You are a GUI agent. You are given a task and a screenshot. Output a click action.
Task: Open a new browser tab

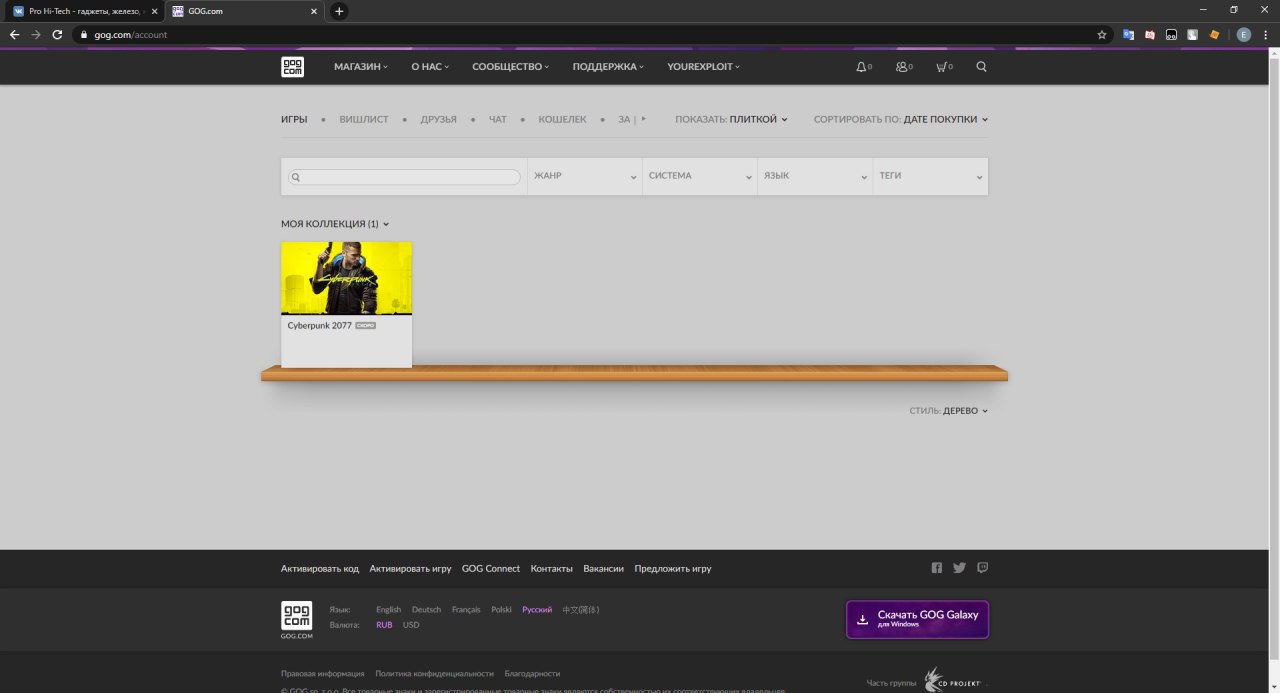[339, 11]
